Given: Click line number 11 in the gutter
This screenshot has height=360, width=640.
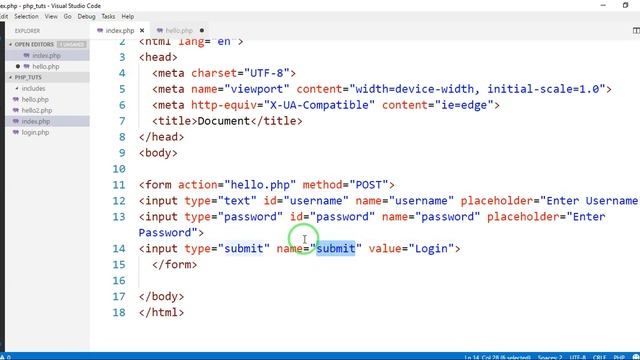Looking at the screenshot, I should point(119,185).
